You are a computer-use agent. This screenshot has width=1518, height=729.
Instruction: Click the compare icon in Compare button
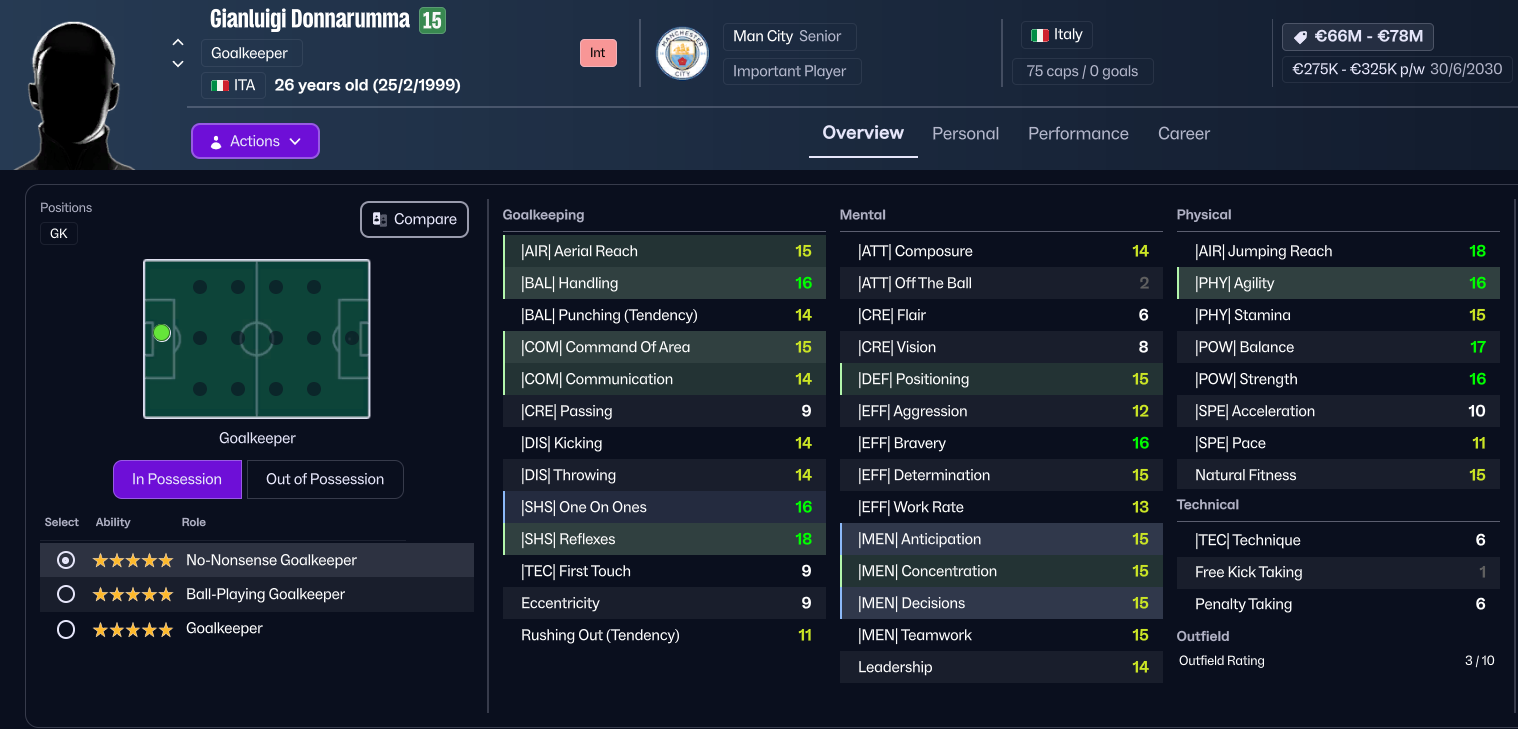[380, 219]
